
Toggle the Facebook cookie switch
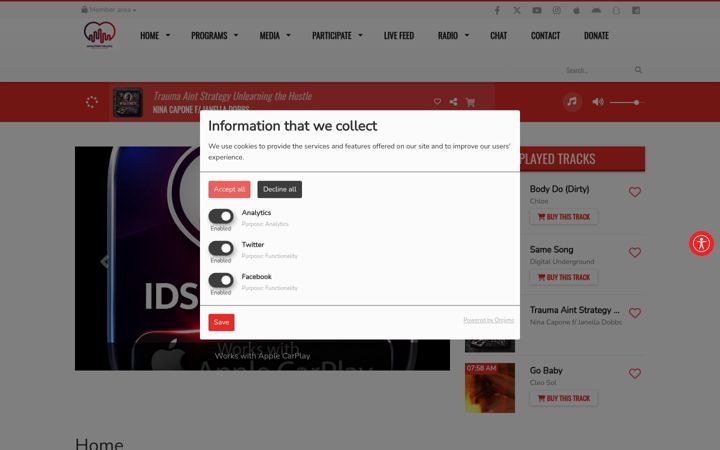click(x=221, y=280)
